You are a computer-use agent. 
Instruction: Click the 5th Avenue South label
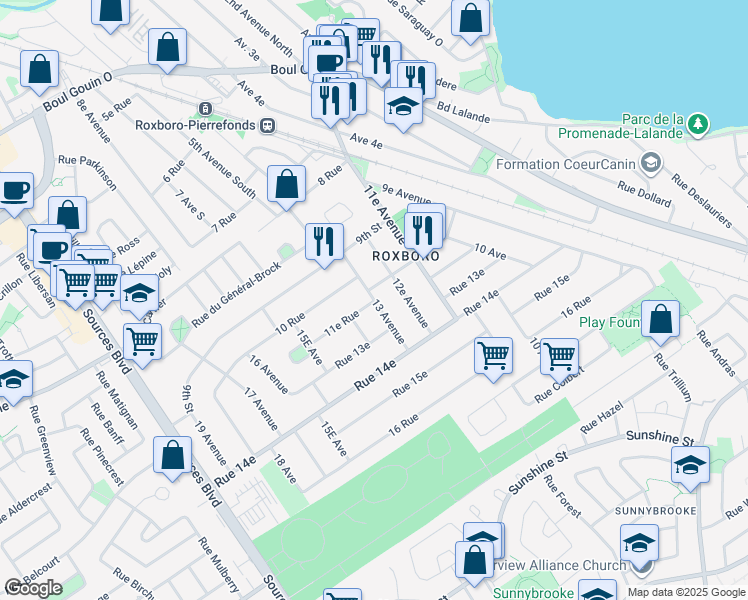[222, 168]
